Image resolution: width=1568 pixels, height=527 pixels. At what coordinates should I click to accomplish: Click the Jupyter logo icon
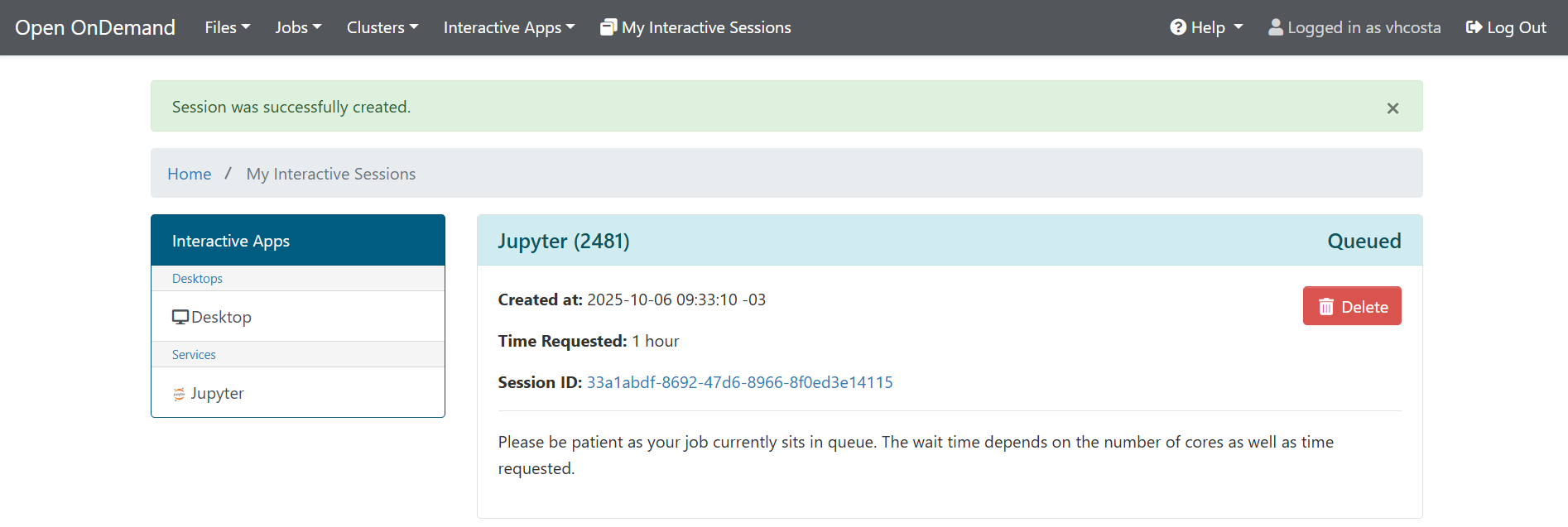[x=179, y=394]
